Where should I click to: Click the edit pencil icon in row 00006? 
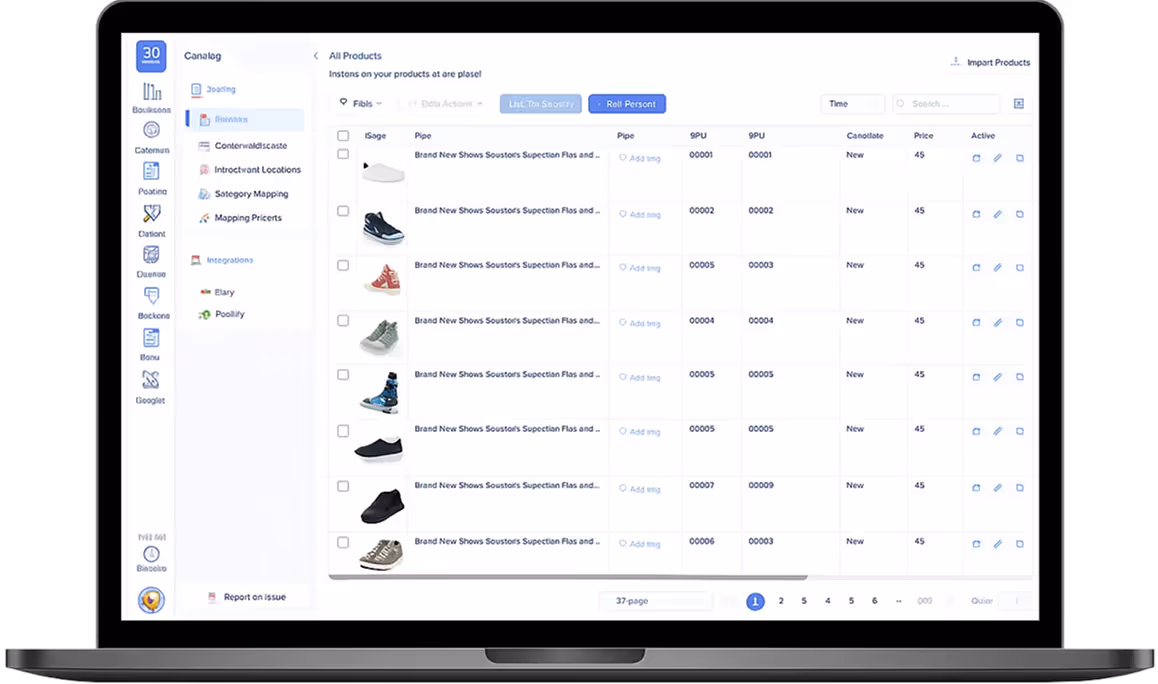(998, 544)
